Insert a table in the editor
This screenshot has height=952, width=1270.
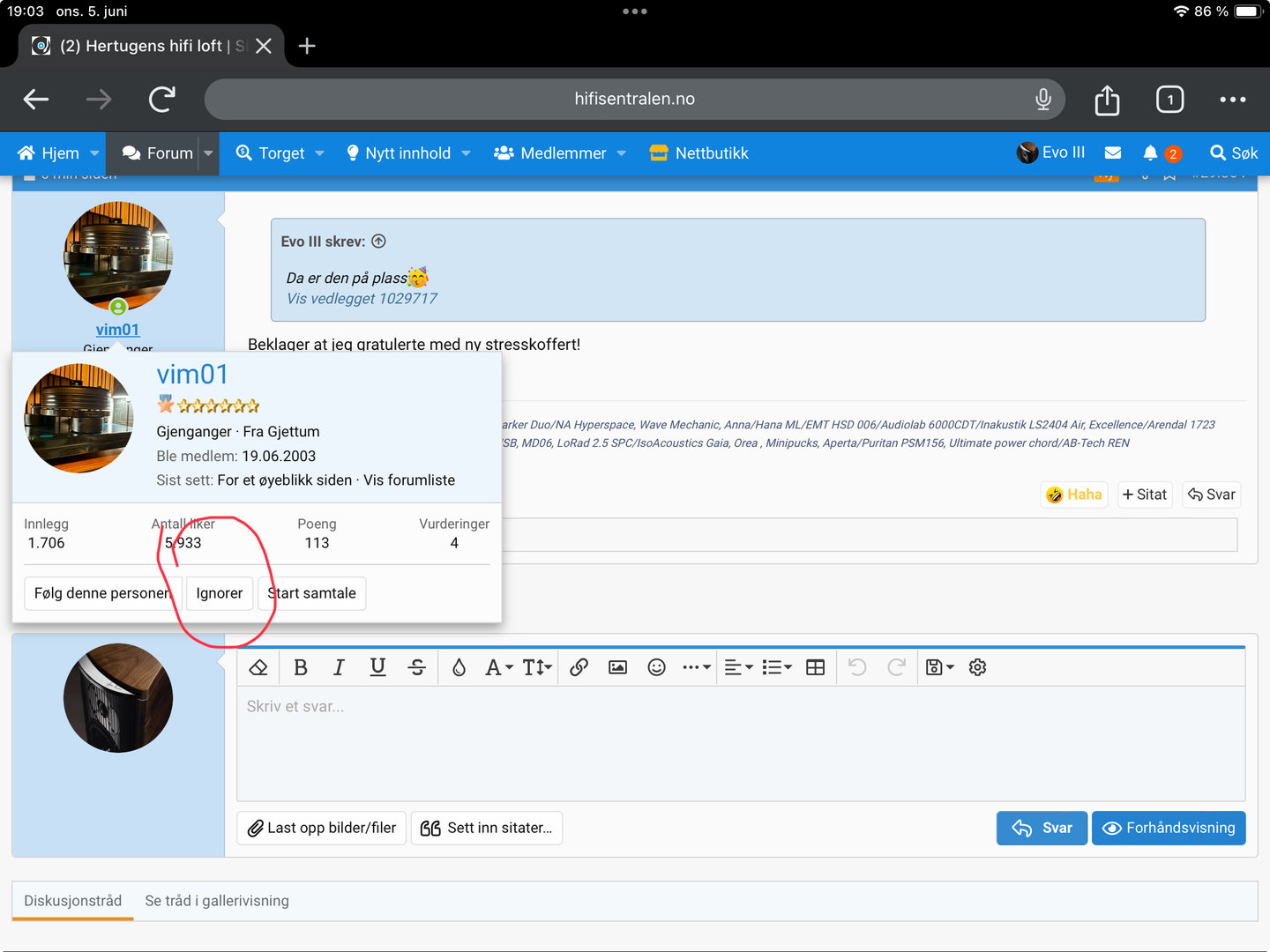coord(816,667)
